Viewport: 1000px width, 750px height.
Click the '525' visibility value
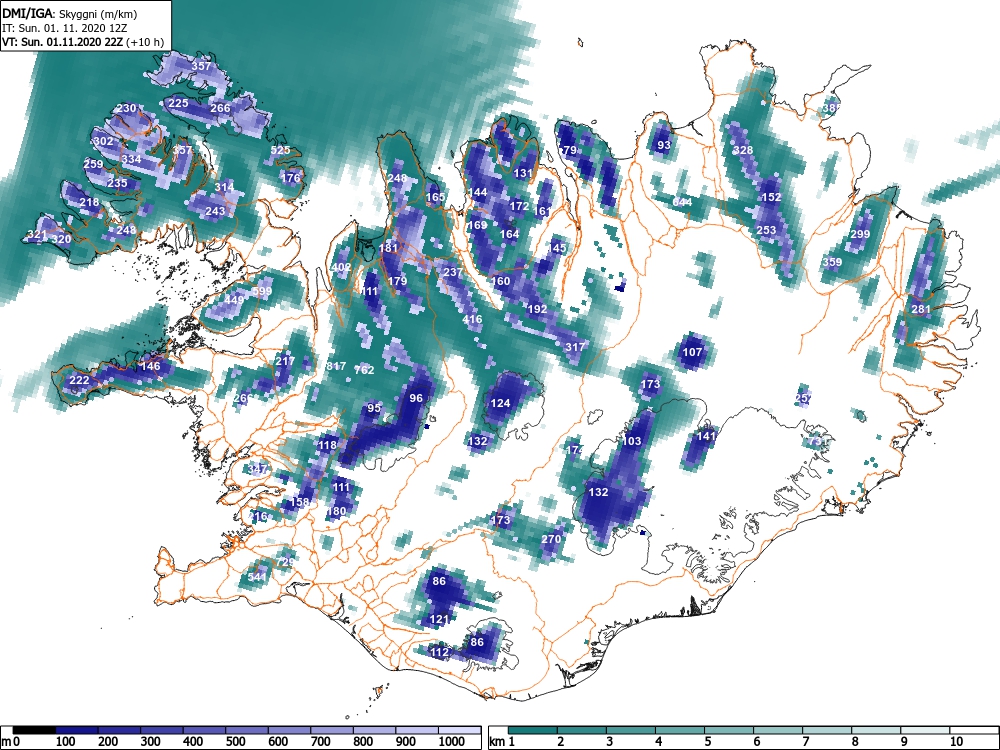click(280, 151)
